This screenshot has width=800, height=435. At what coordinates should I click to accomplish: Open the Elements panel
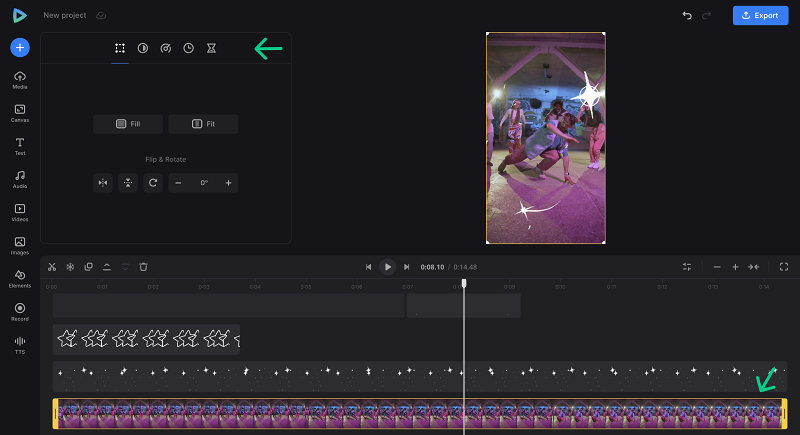(x=20, y=279)
